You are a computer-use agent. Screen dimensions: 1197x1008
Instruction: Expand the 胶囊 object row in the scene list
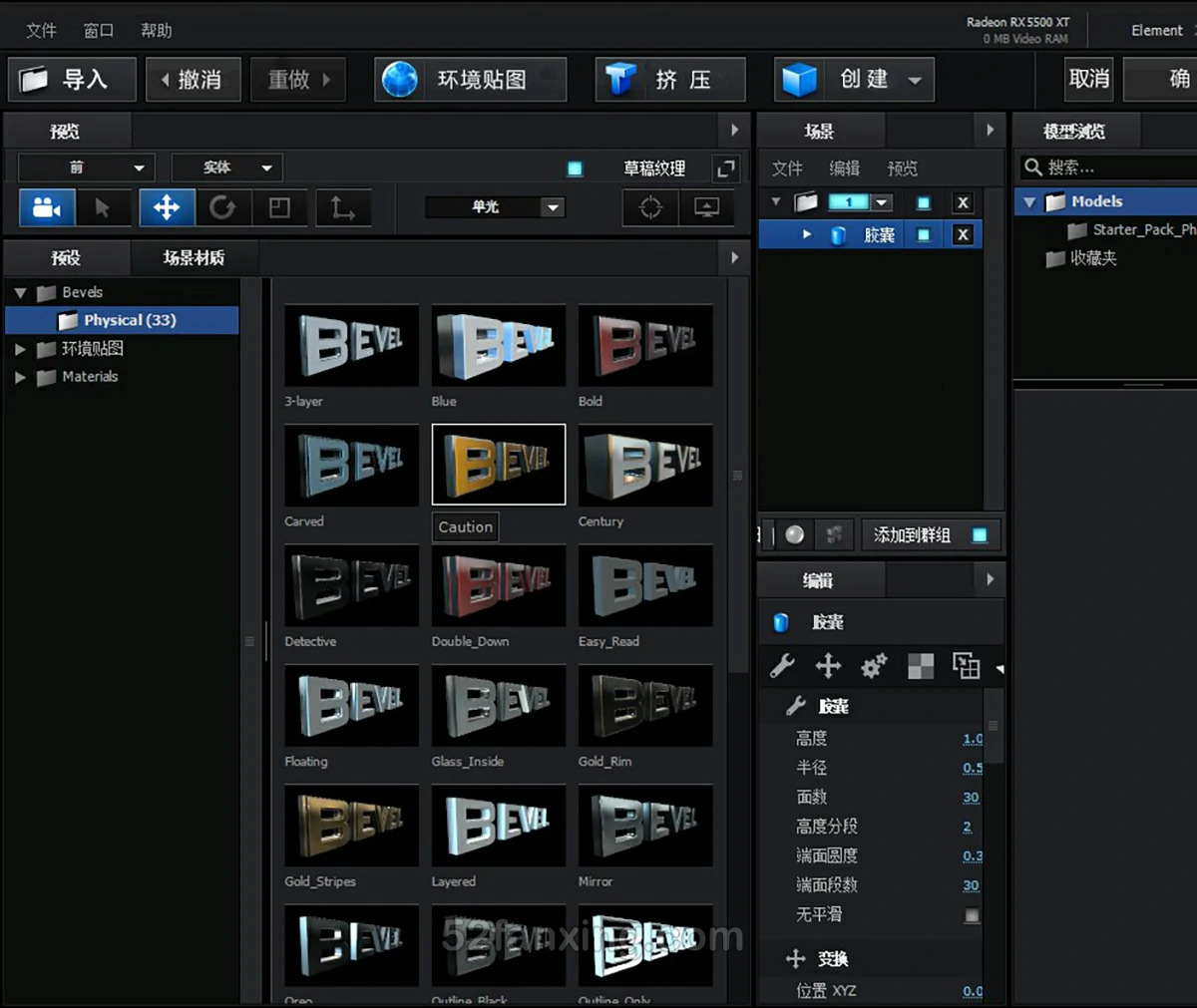[807, 235]
